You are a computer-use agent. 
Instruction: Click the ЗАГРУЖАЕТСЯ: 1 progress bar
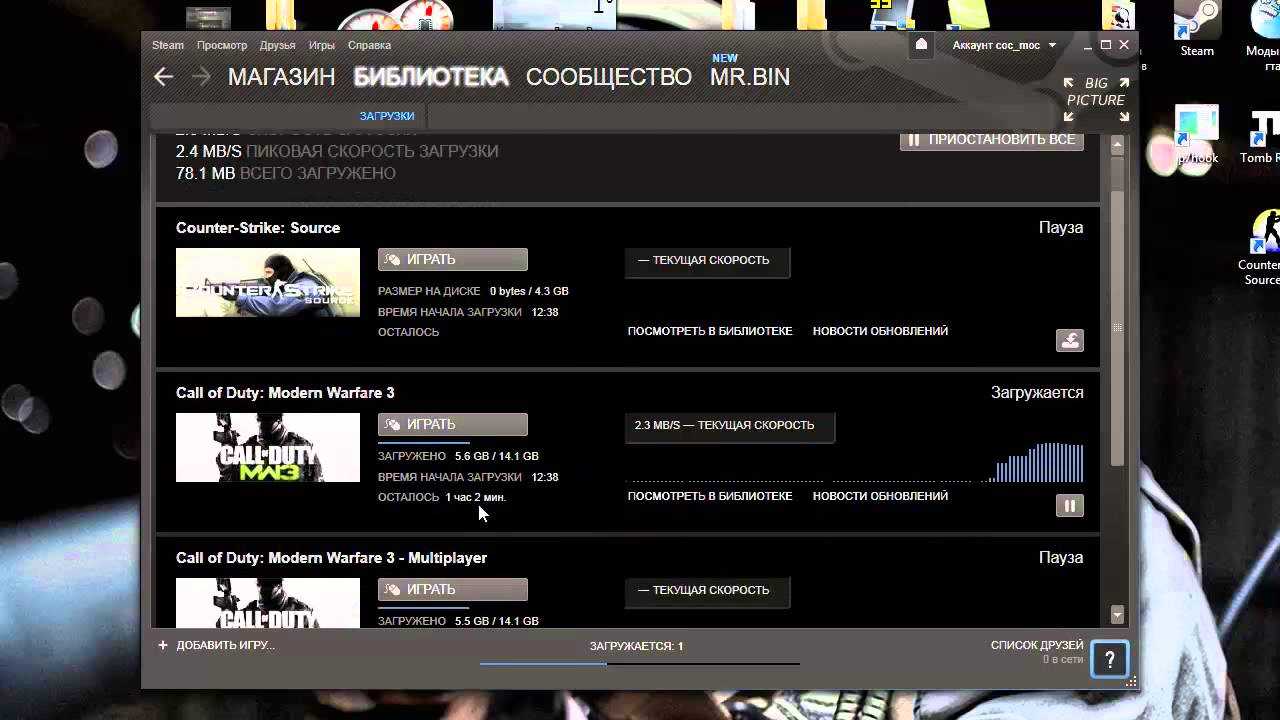click(x=640, y=662)
